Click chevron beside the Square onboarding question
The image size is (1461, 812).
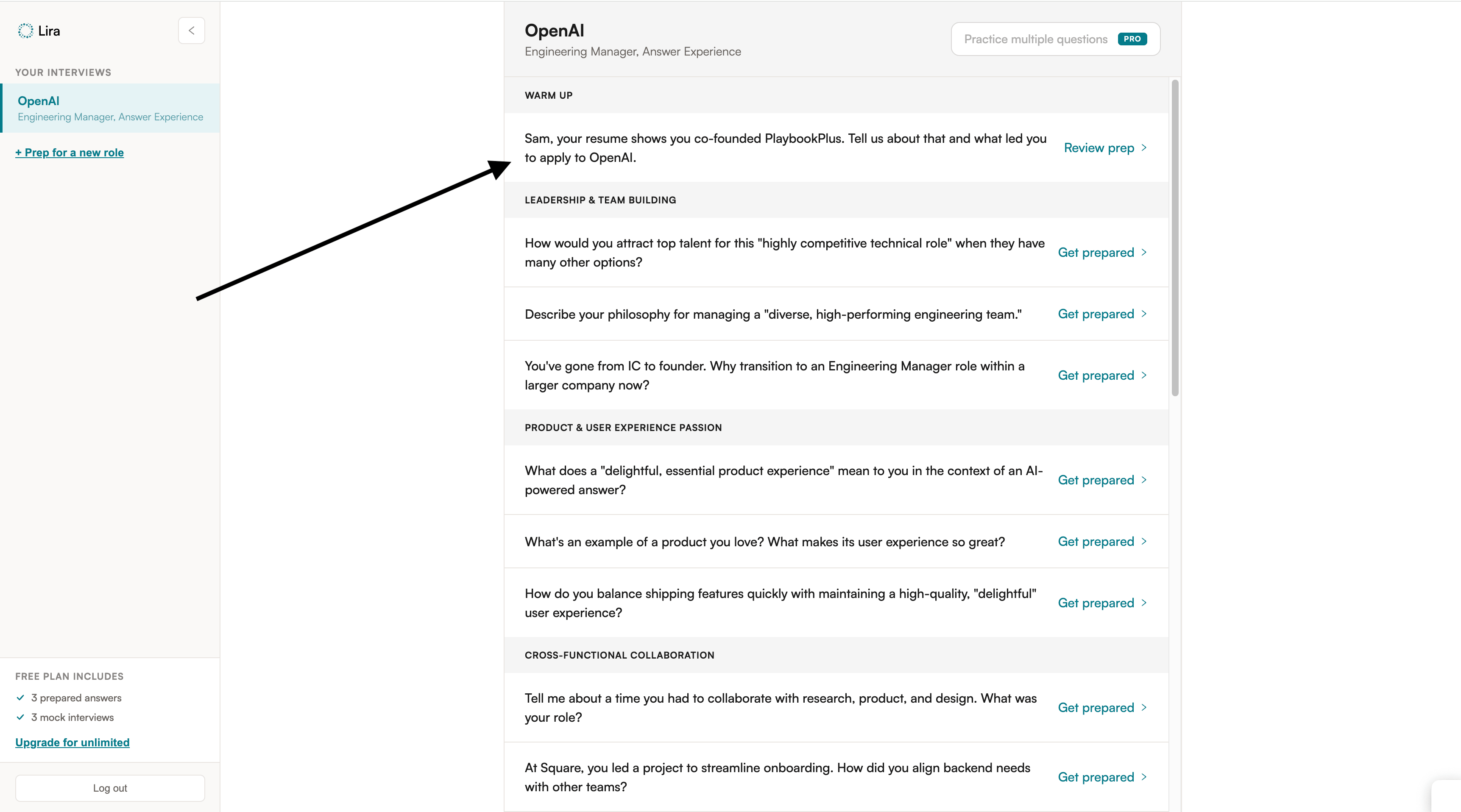tap(1144, 777)
